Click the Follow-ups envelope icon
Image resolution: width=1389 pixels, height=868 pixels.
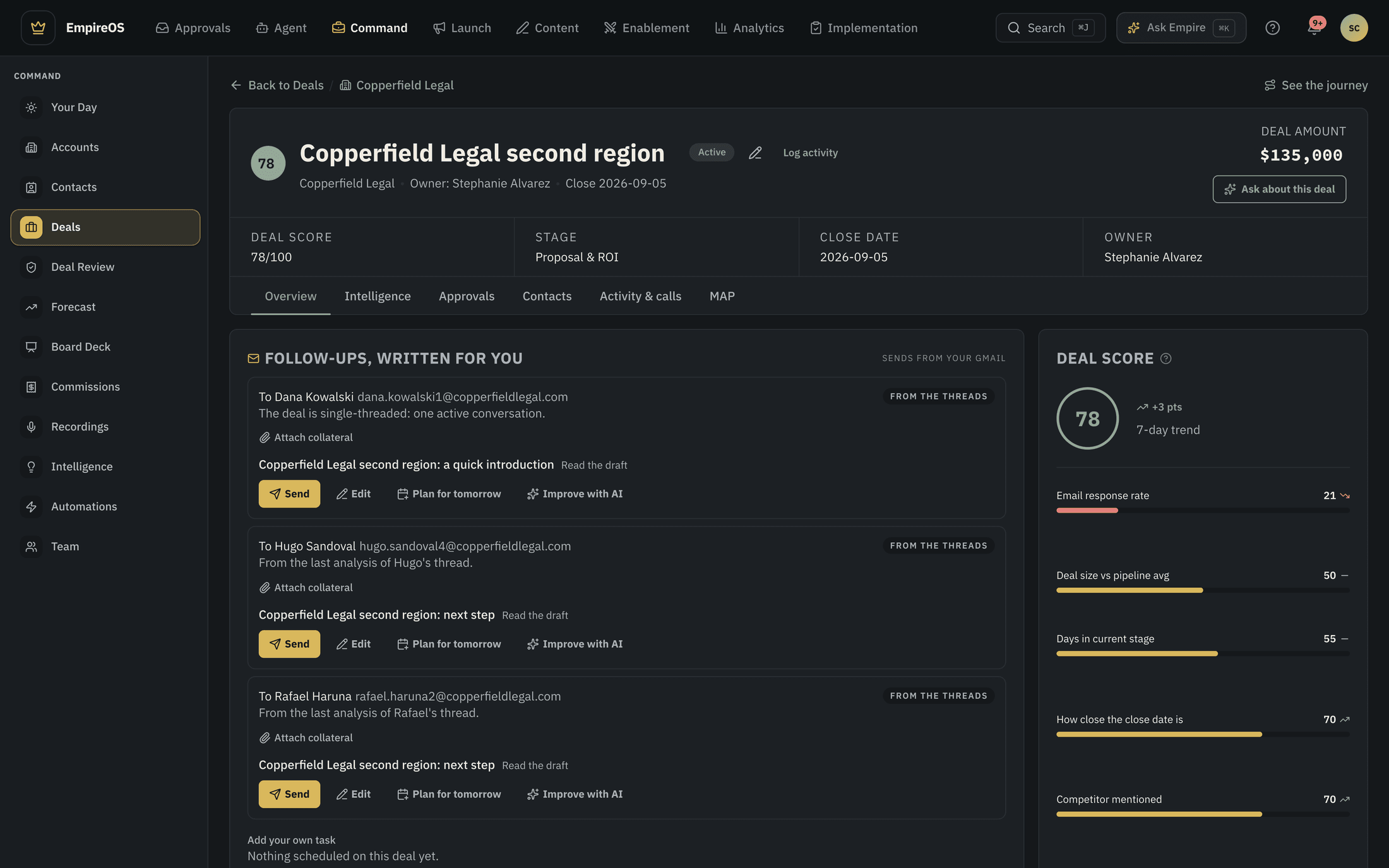pyautogui.click(x=253, y=359)
